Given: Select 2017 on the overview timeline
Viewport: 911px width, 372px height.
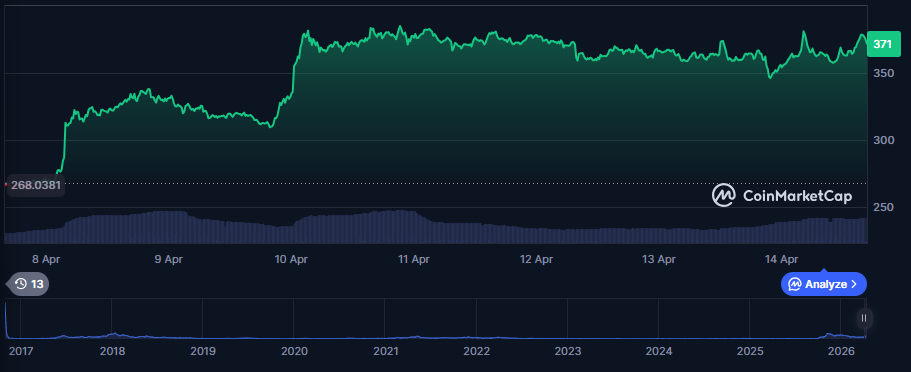Looking at the screenshot, I should [21, 351].
